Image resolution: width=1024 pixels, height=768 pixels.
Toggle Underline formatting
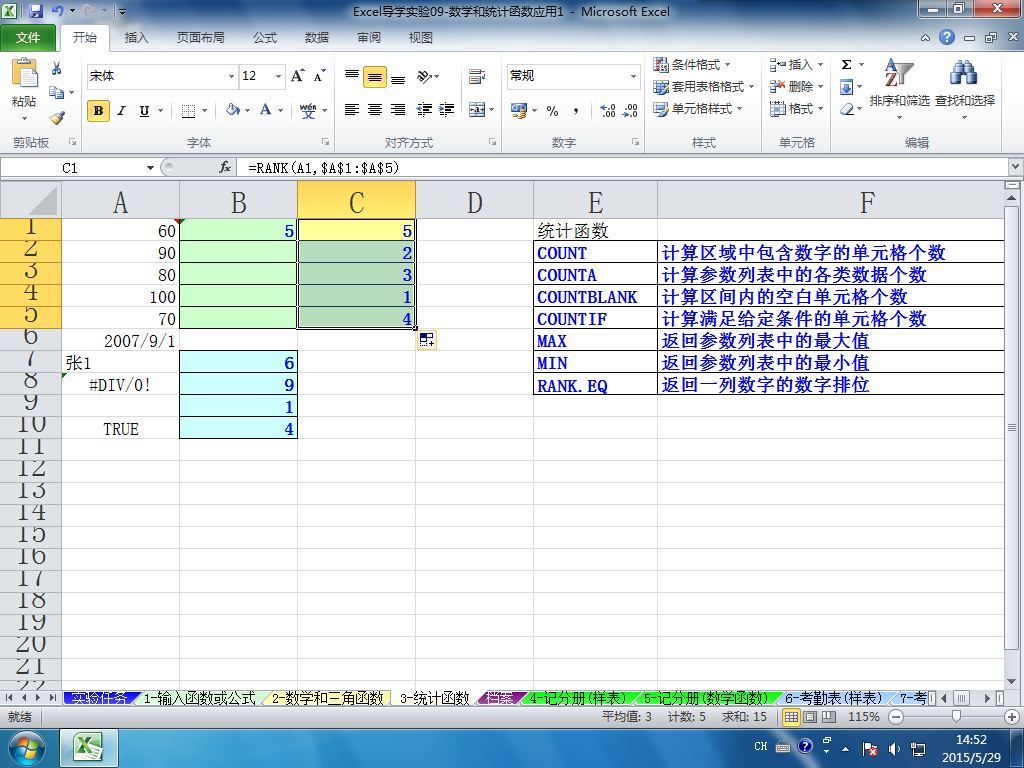pos(144,110)
